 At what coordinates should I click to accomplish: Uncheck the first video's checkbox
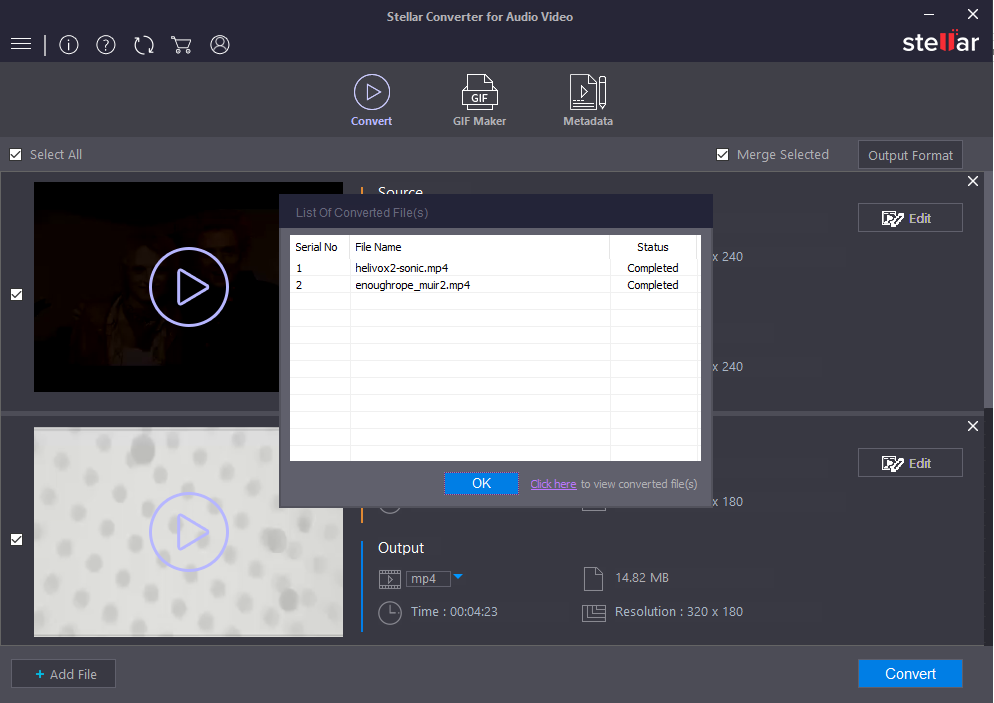point(16,294)
